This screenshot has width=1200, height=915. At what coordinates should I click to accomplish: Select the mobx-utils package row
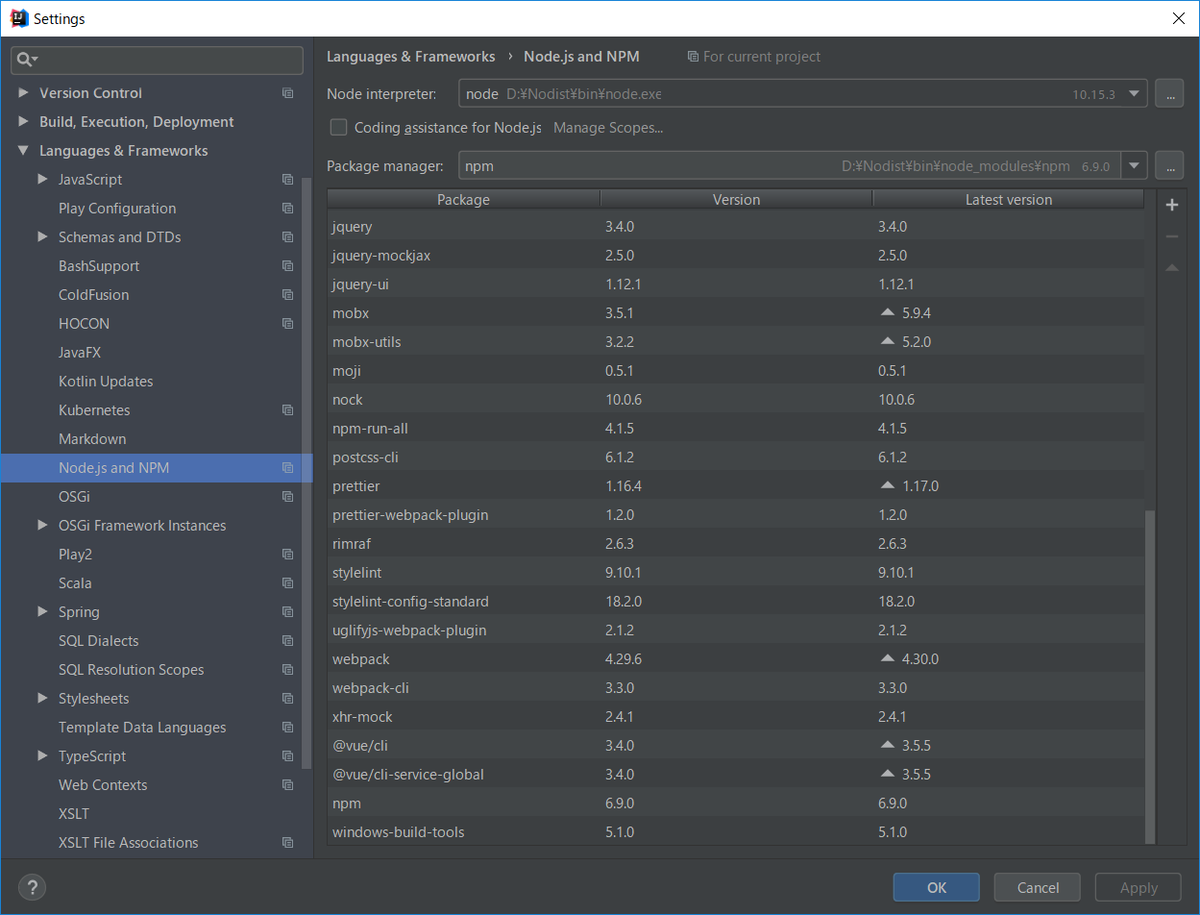coord(736,342)
